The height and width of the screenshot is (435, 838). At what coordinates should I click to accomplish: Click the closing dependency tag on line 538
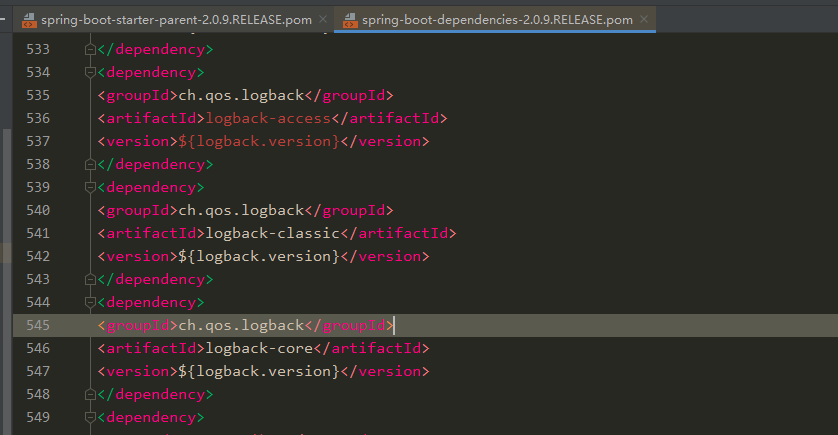tap(156, 164)
